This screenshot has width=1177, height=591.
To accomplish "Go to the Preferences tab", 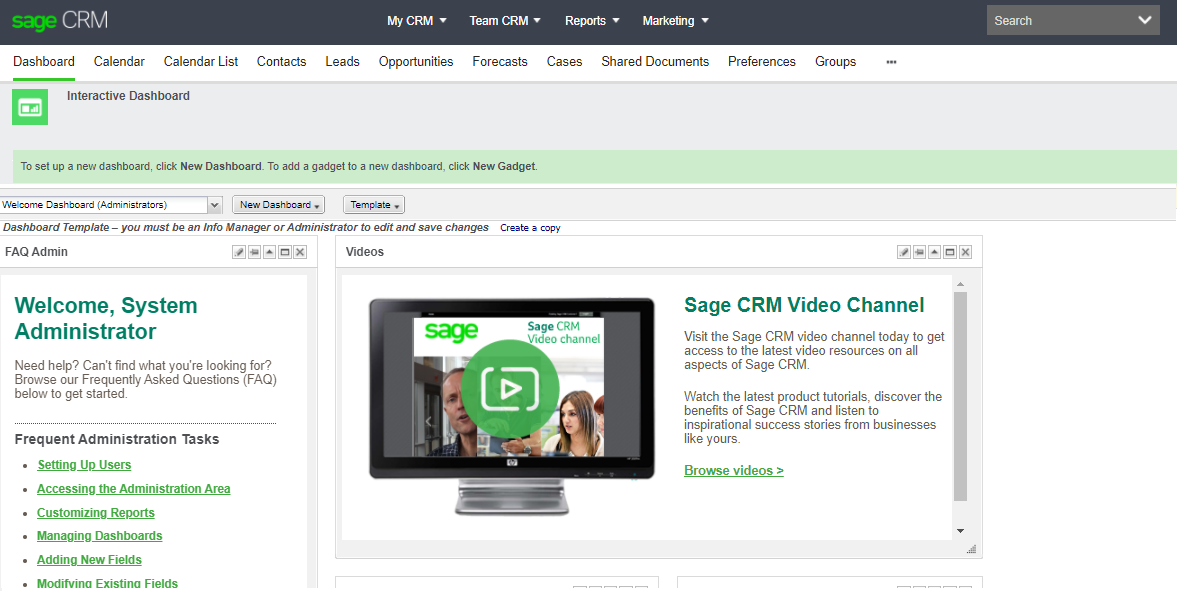I will pyautogui.click(x=762, y=62).
